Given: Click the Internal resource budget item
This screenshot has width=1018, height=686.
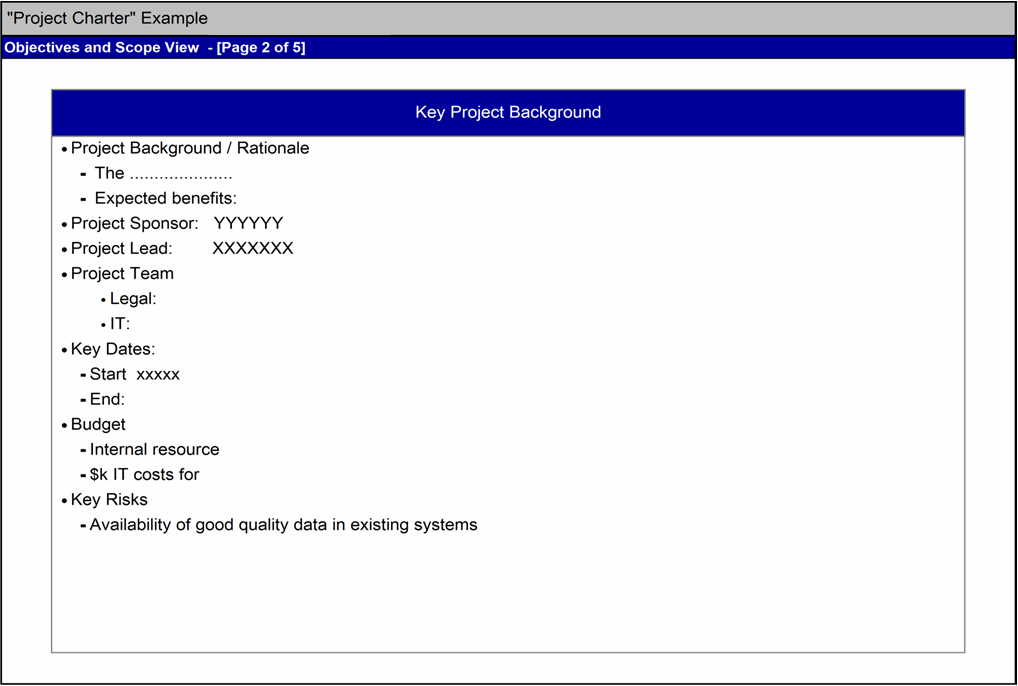Looking at the screenshot, I should point(154,449).
